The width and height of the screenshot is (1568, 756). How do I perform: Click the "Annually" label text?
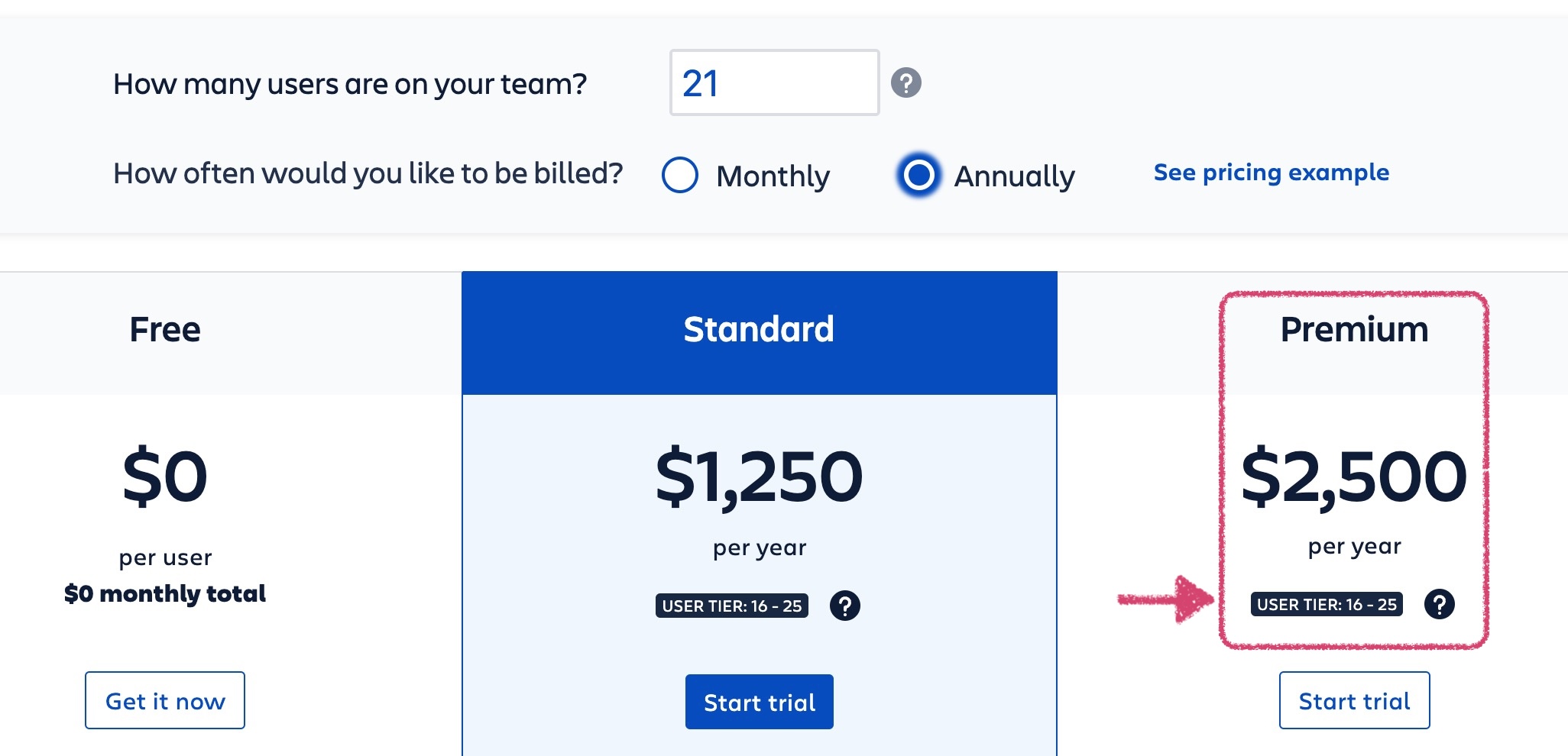click(1014, 176)
